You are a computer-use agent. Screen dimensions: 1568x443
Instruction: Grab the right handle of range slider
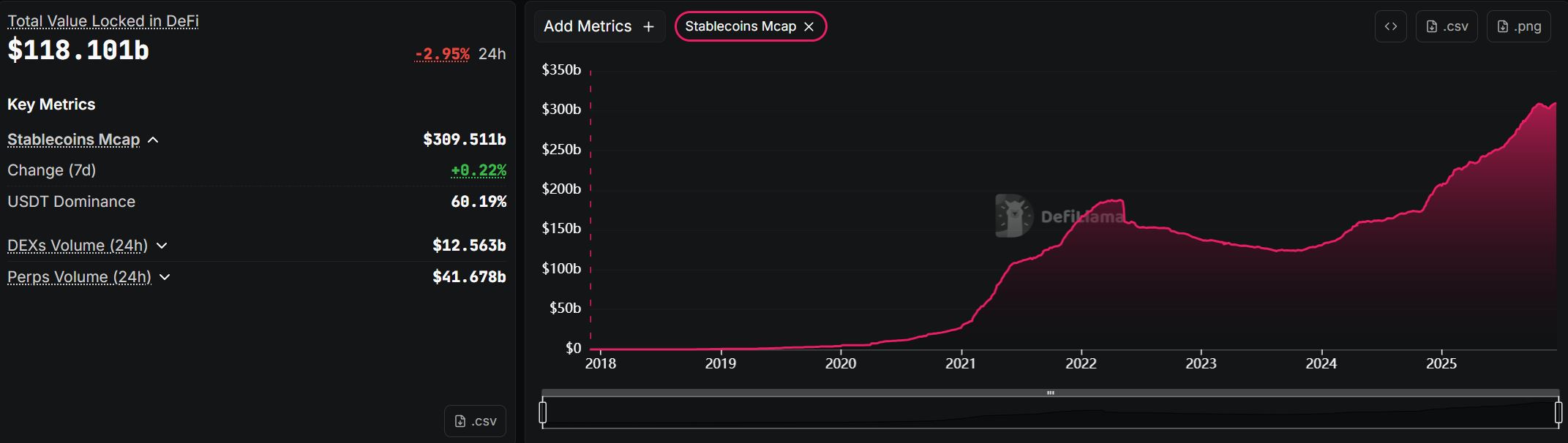coord(1558,412)
